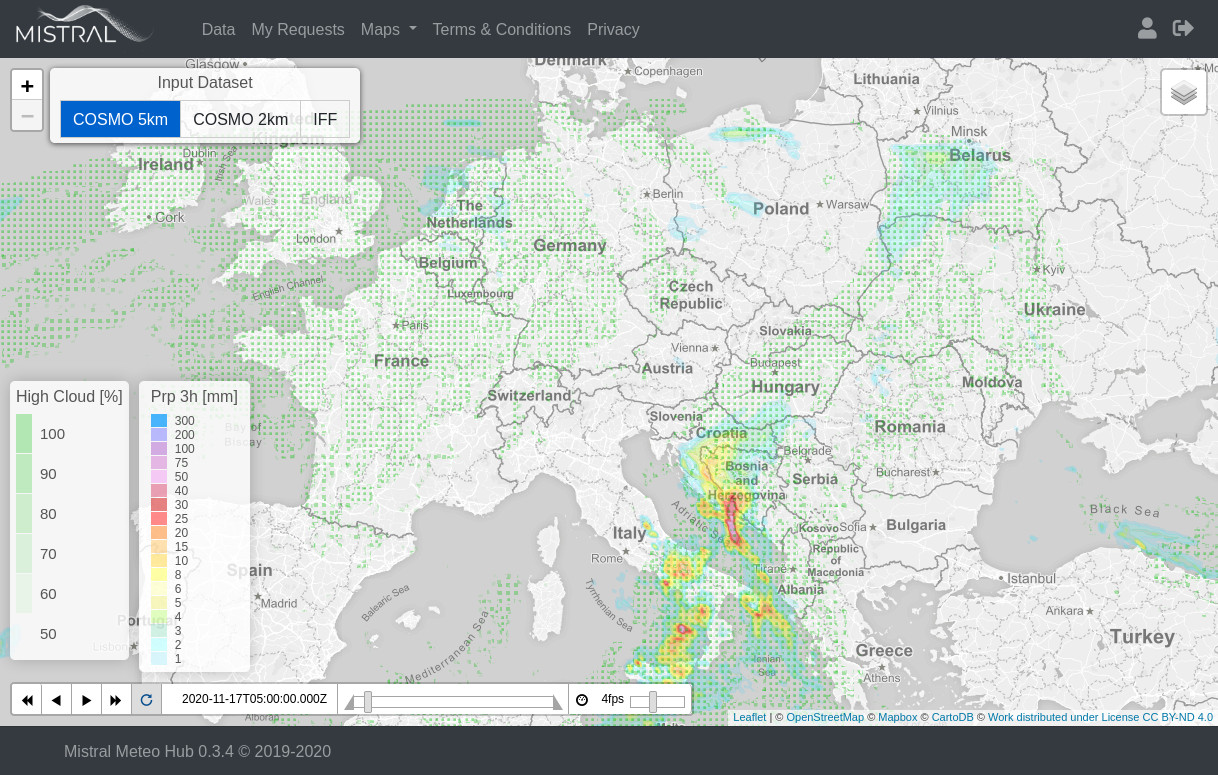
Task: Click the 100% High Cloud swatch
Action: coord(24,434)
